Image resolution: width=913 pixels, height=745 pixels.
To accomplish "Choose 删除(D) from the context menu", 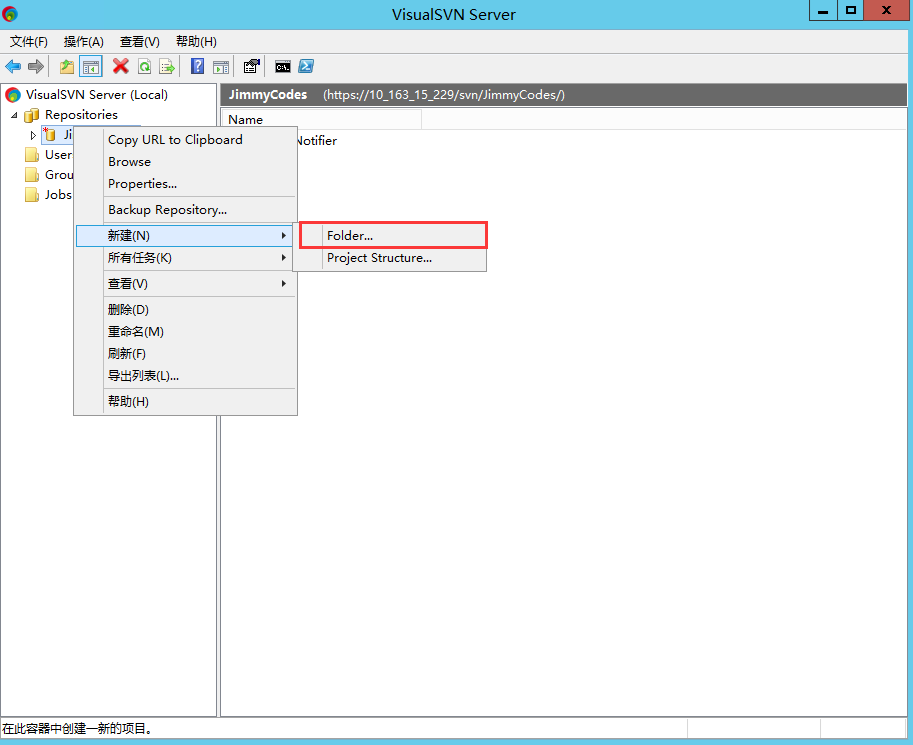I will click(x=128, y=310).
